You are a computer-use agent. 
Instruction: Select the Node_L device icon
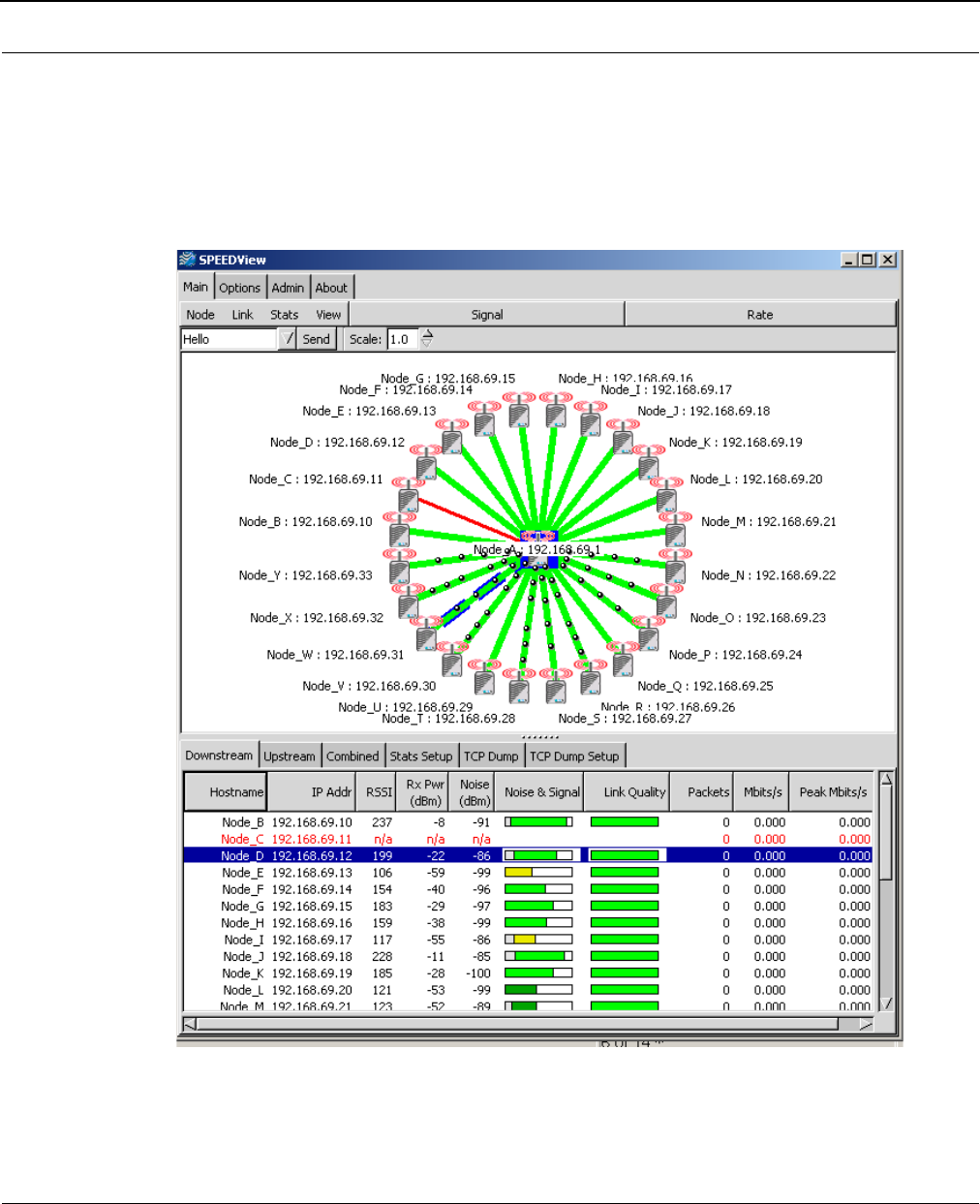click(x=666, y=496)
